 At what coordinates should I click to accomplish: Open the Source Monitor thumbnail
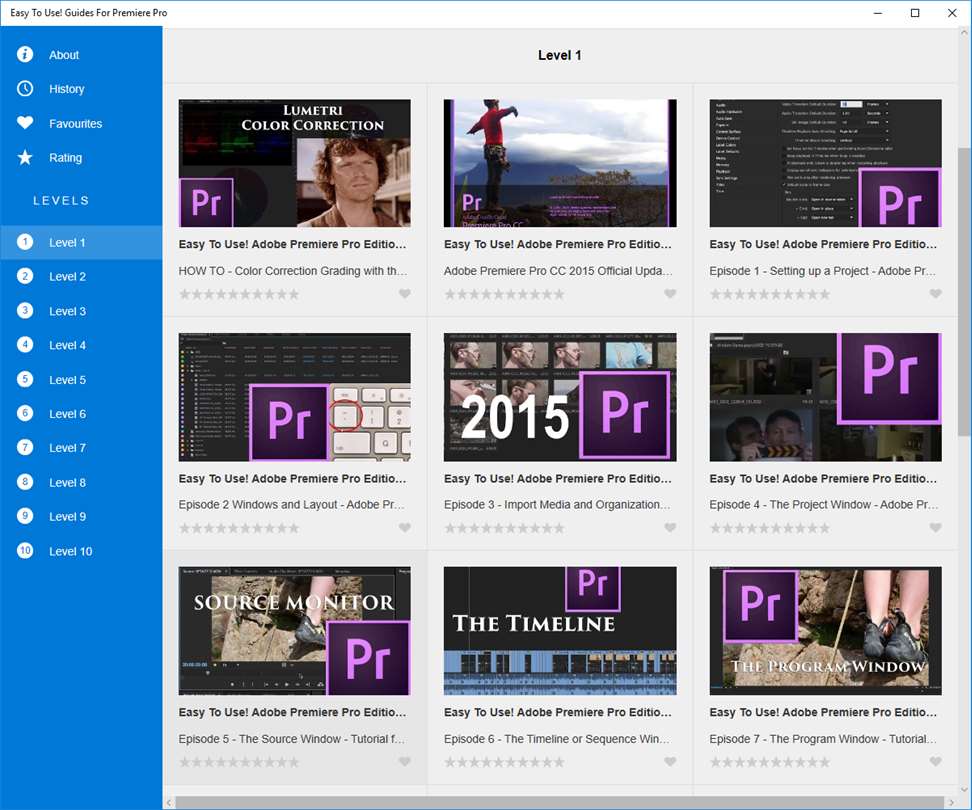pyautogui.click(x=294, y=630)
